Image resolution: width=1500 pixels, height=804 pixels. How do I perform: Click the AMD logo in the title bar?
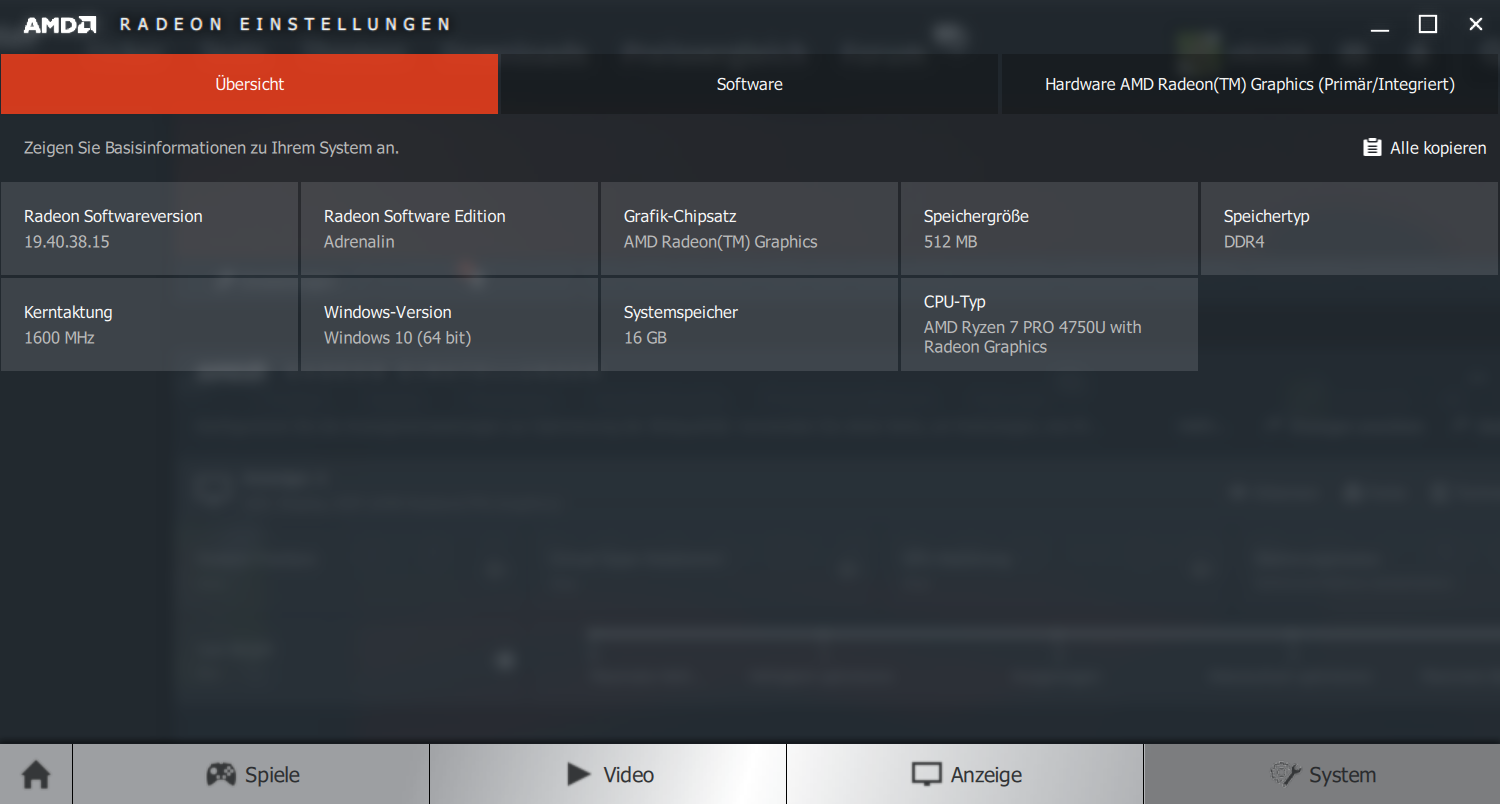click(60, 25)
